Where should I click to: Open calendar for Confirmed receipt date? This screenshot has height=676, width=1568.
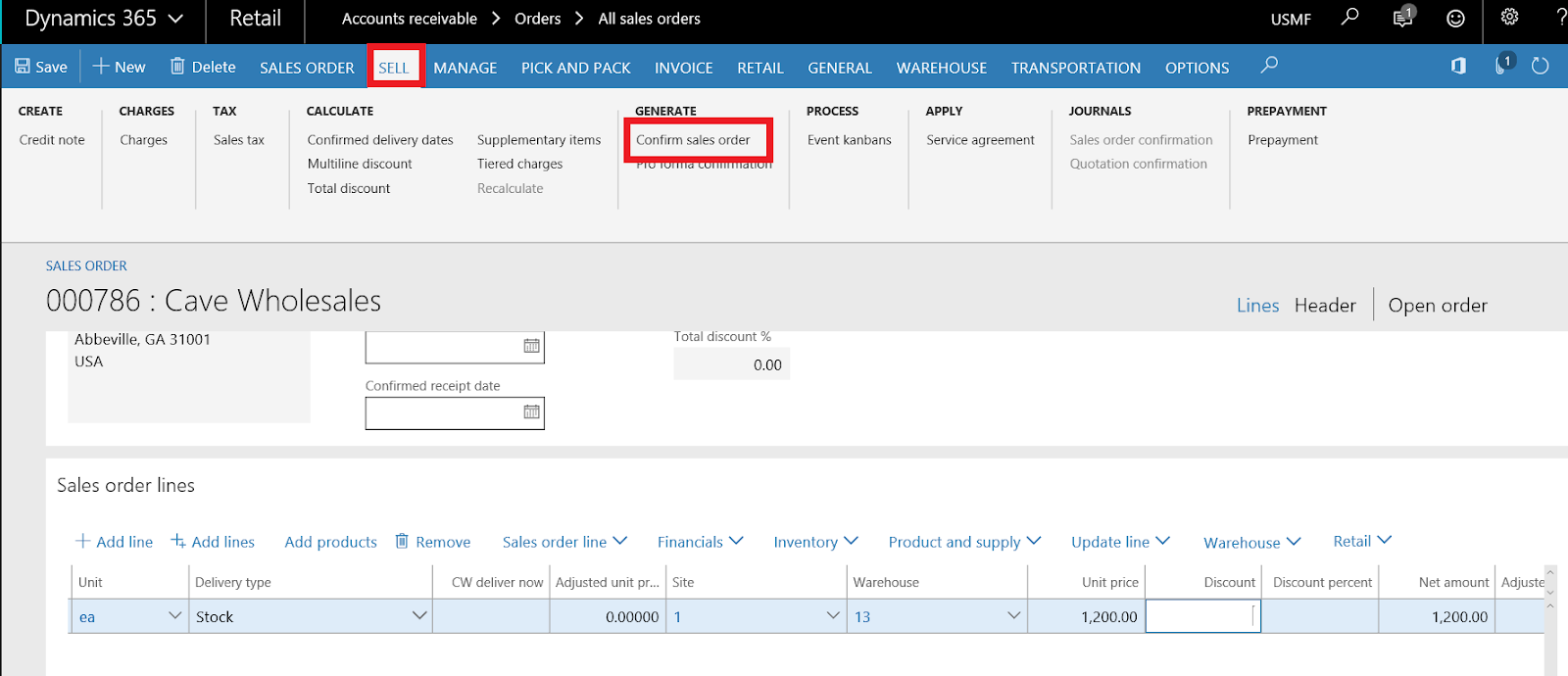click(531, 412)
